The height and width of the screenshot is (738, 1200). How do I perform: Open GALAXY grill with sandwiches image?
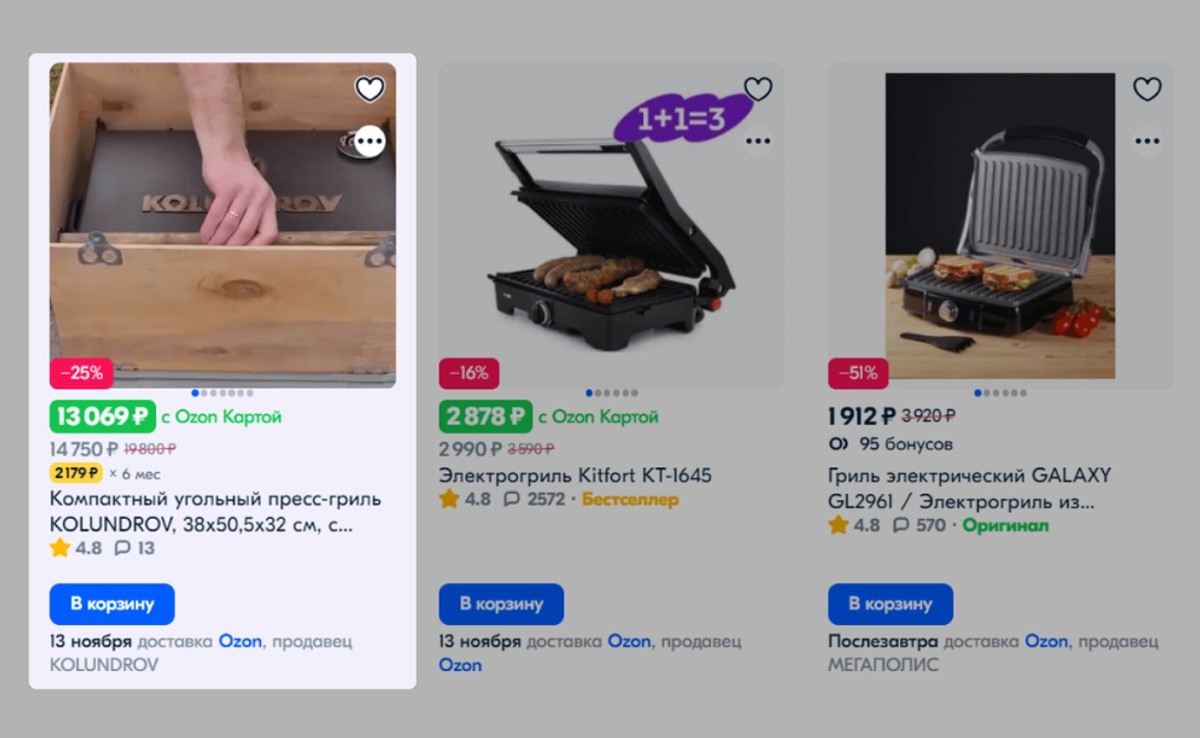pyautogui.click(x=1000, y=225)
